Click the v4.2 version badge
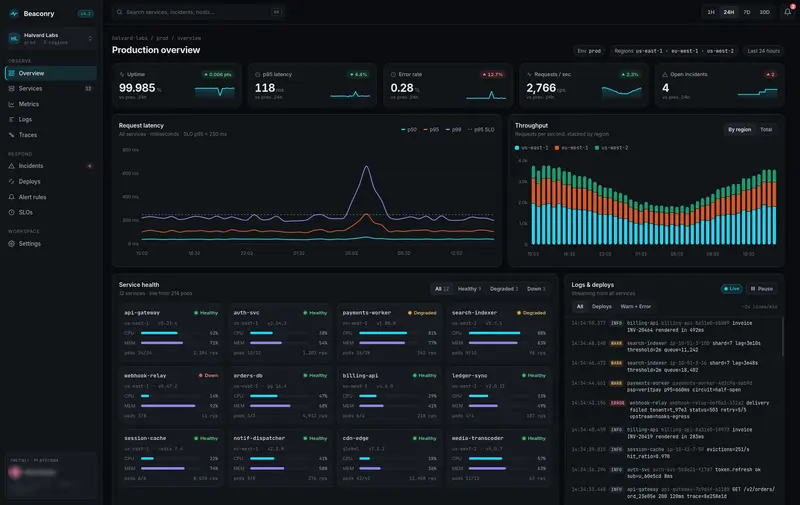This screenshot has width=800, height=505. coord(85,14)
